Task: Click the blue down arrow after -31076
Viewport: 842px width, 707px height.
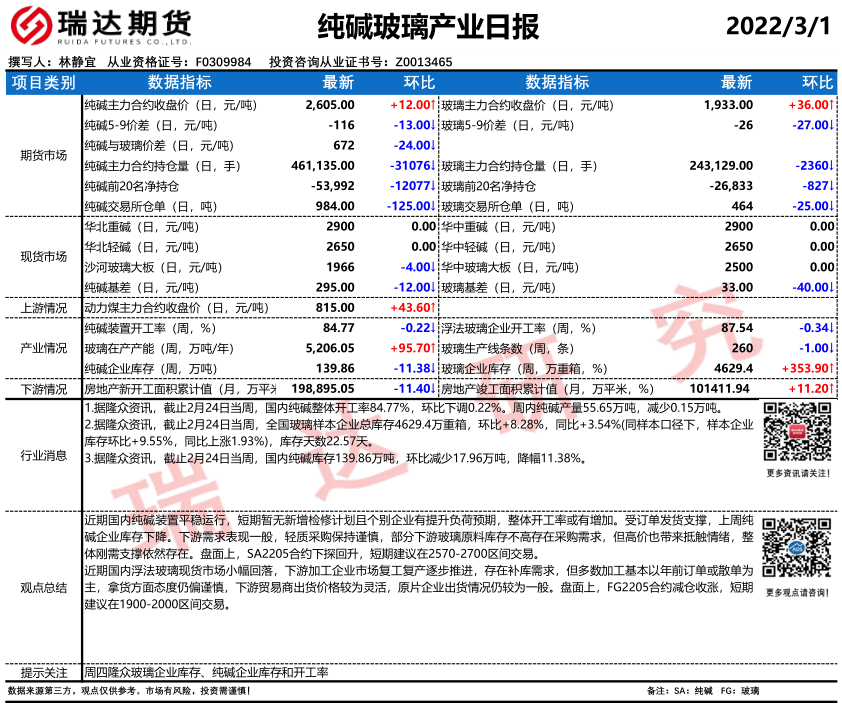Action: [x=434, y=166]
